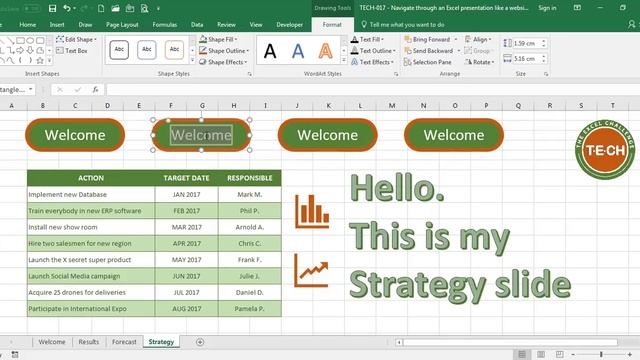Switch to the Page Layout ribbon tab

pos(122,24)
